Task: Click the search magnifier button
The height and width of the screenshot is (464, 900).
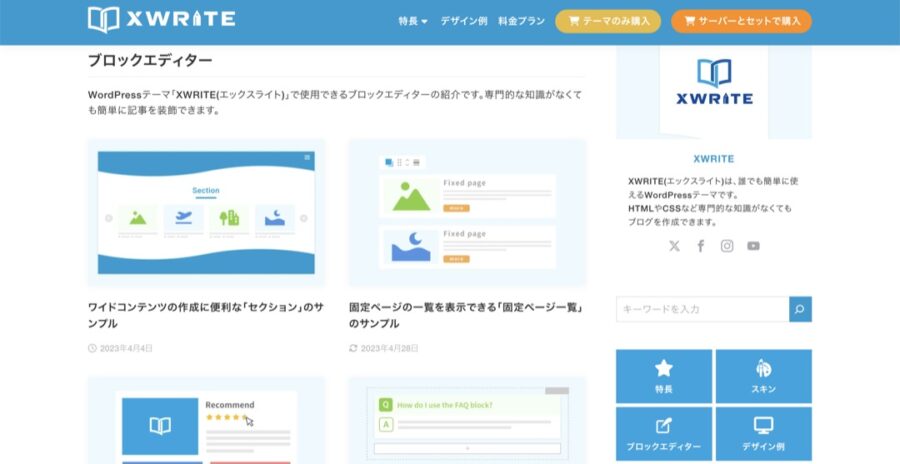Action: (800, 309)
